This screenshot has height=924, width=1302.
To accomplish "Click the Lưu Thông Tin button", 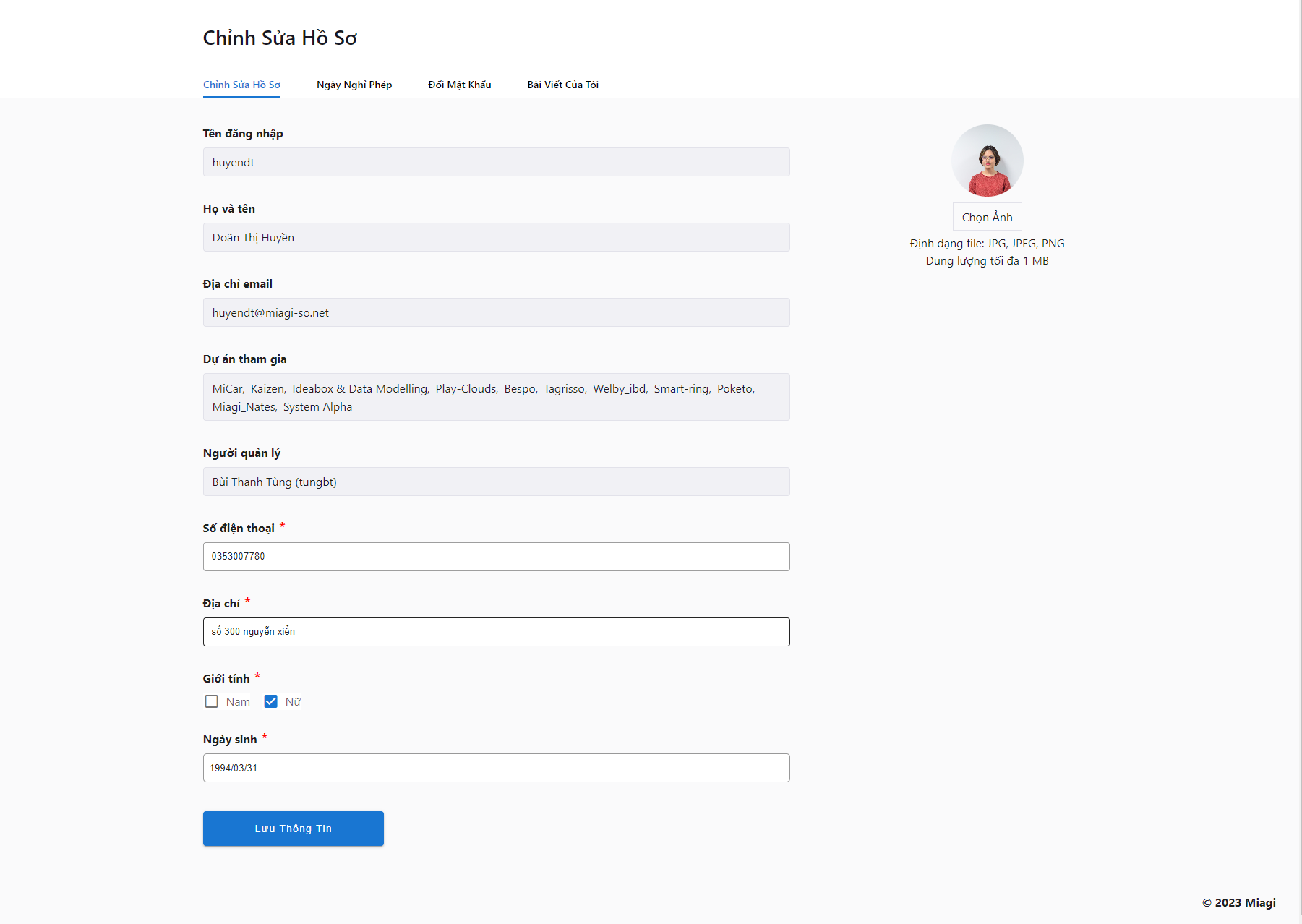I will point(293,829).
